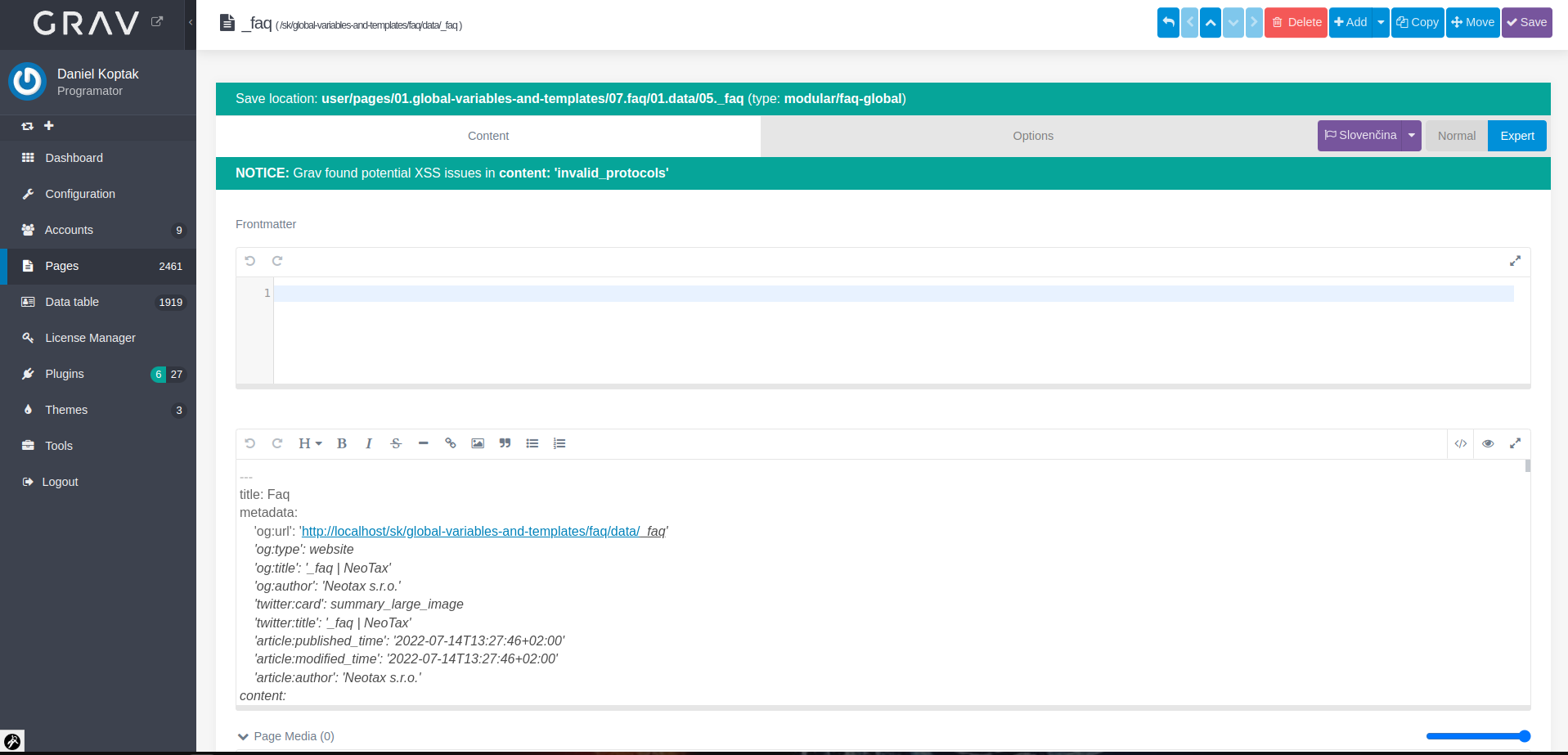1568x755 pixels.
Task: Click the content editor vertical scrollbar
Action: tap(1527, 466)
